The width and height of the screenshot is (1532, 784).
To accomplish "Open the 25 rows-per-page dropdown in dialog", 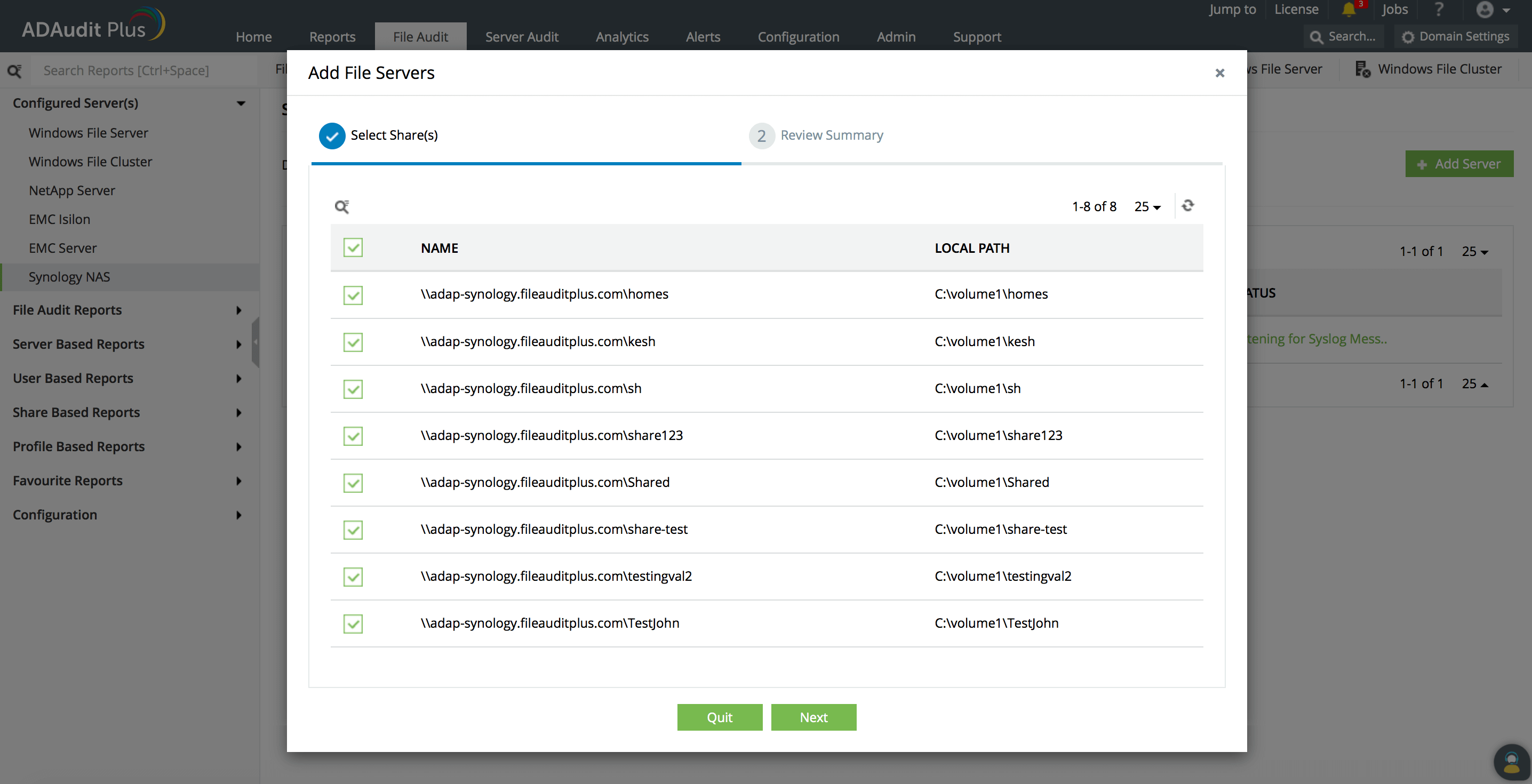I will [1147, 206].
